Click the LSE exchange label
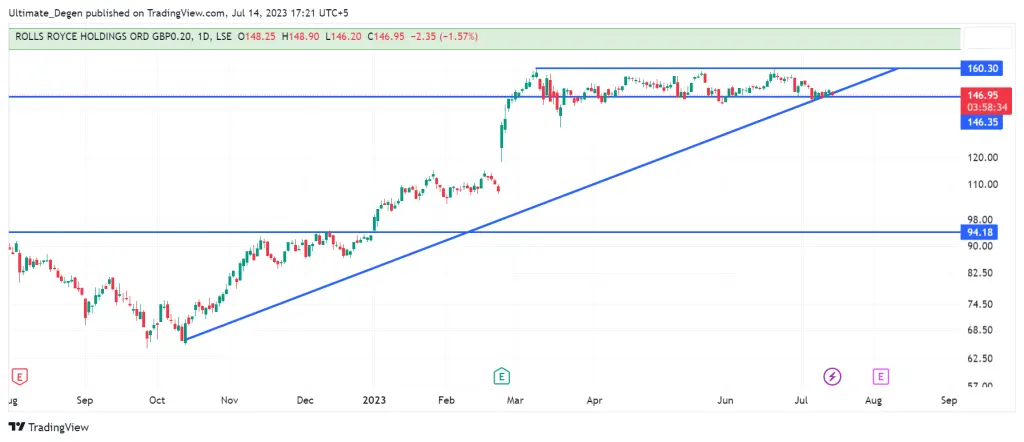 click(225, 37)
